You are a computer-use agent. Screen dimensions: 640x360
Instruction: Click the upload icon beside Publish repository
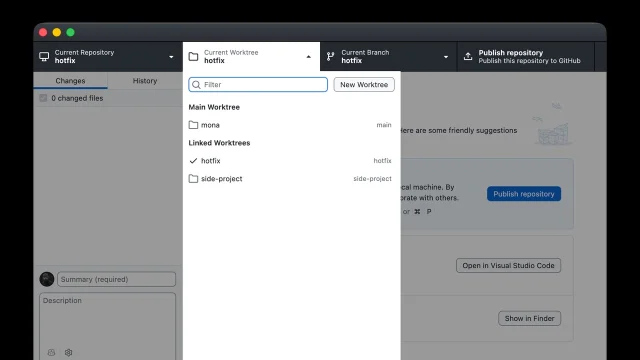[x=468, y=56]
